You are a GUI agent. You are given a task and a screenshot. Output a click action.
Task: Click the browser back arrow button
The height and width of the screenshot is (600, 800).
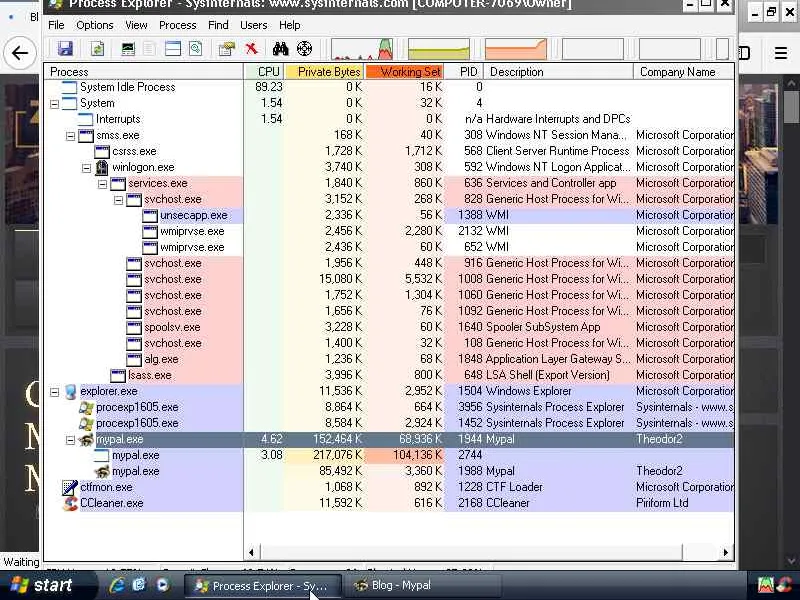pos(20,53)
